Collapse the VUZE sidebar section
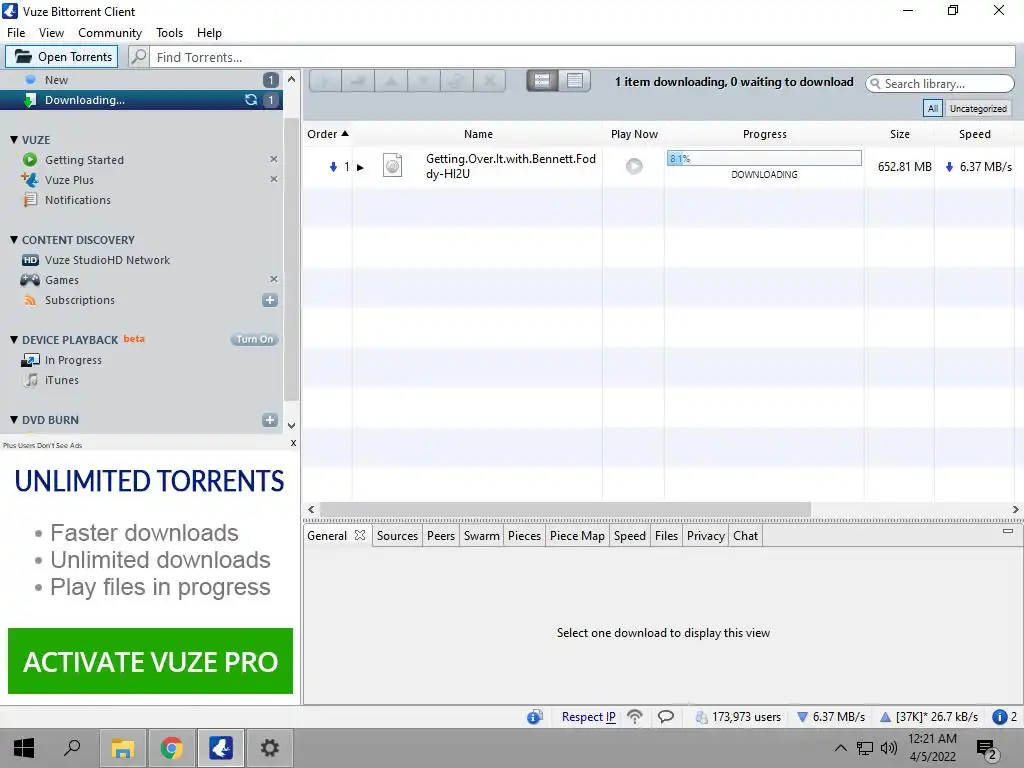1024x768 pixels. (14, 140)
